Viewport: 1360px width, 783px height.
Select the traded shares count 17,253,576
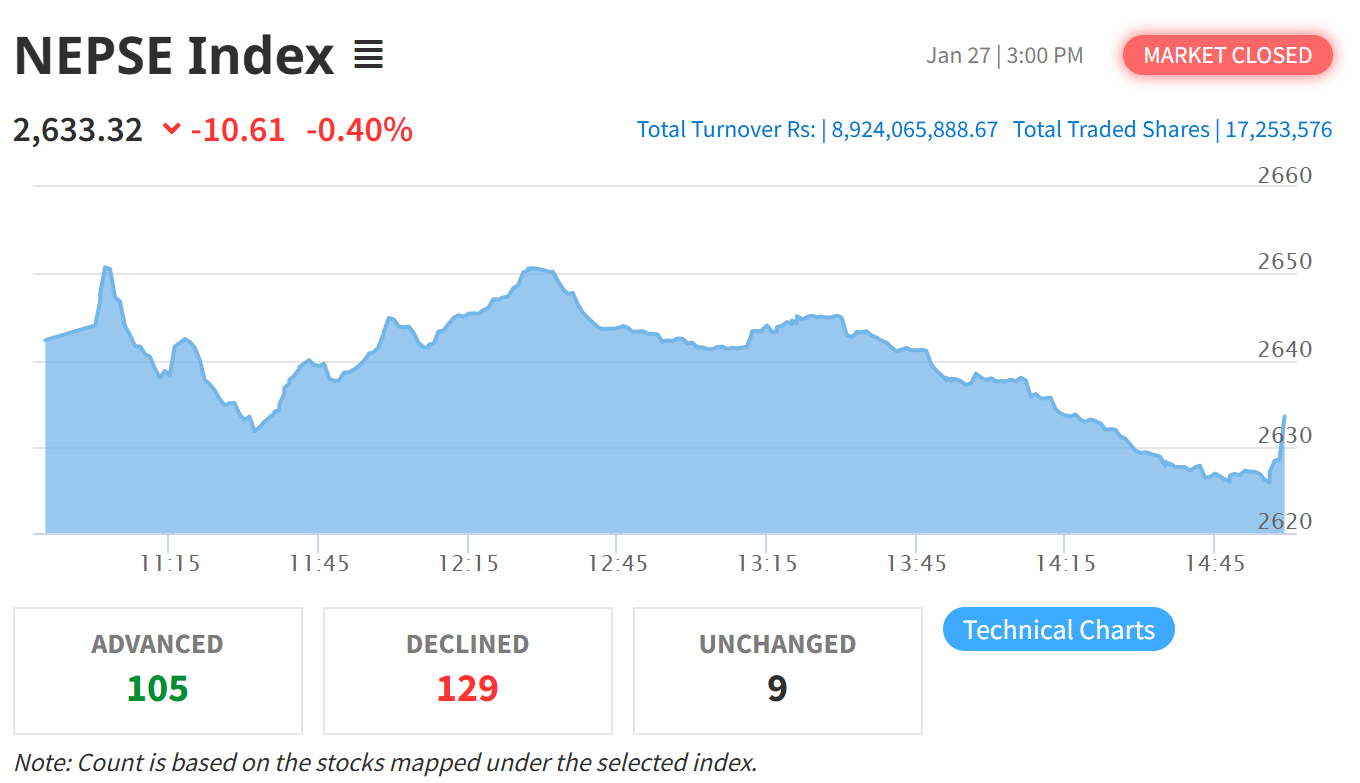[x=1276, y=129]
